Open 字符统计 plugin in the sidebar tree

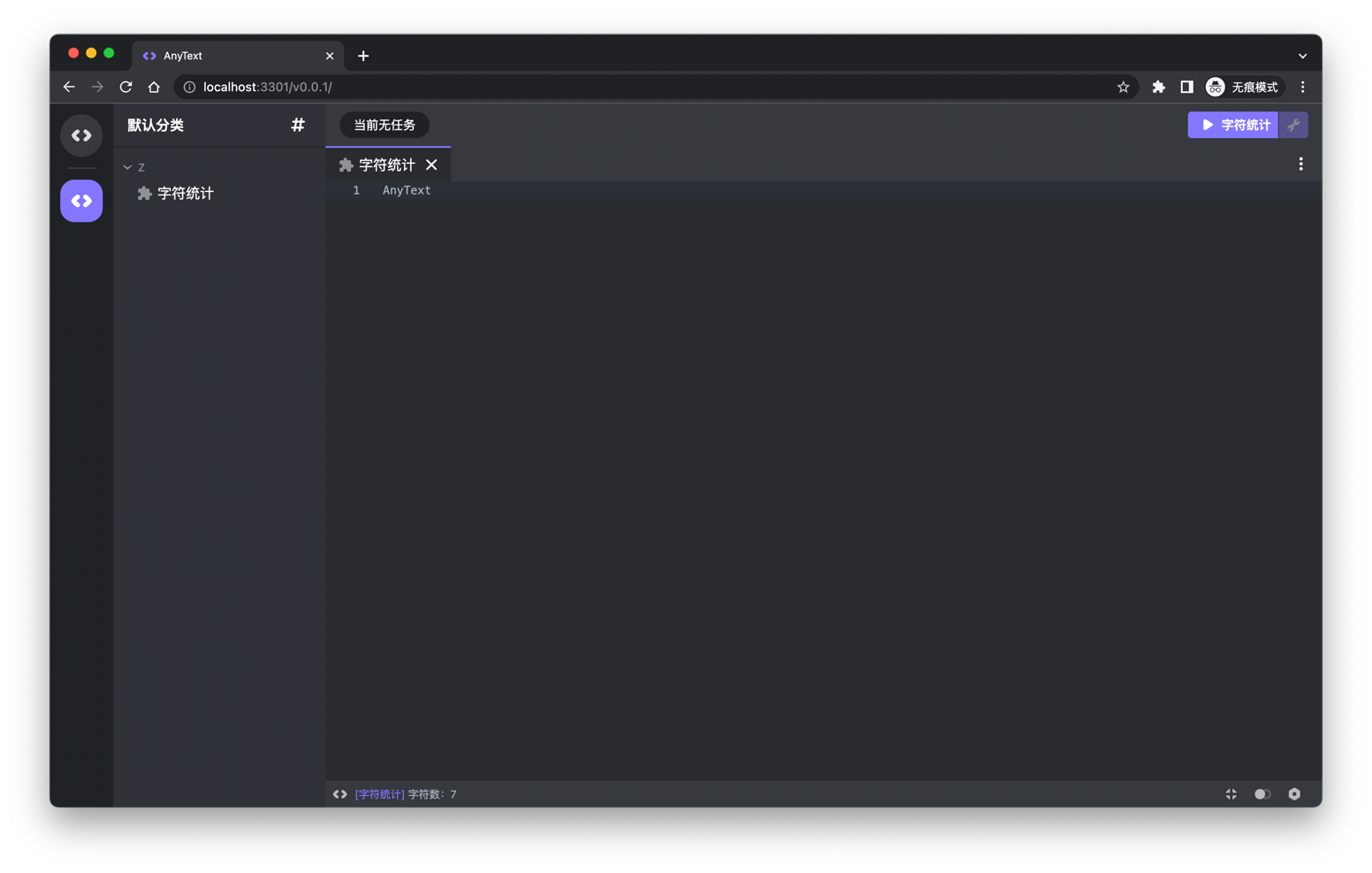(176, 193)
